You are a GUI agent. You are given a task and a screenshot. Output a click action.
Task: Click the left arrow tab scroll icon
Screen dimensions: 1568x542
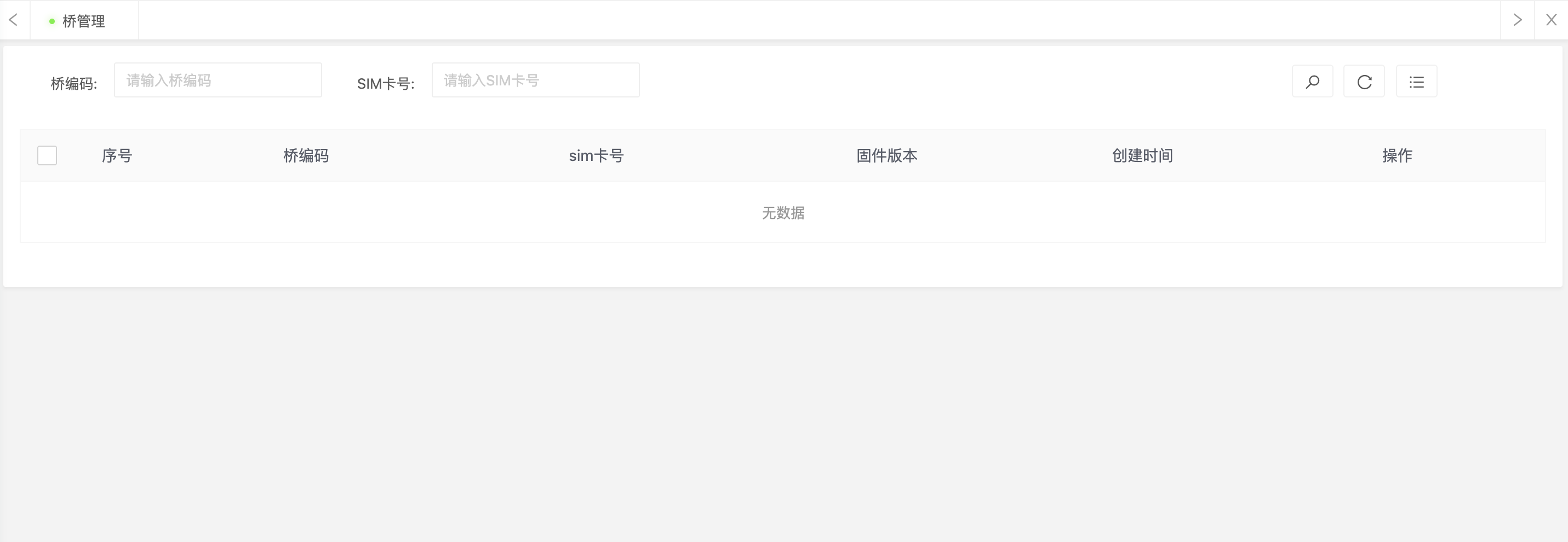[x=13, y=20]
